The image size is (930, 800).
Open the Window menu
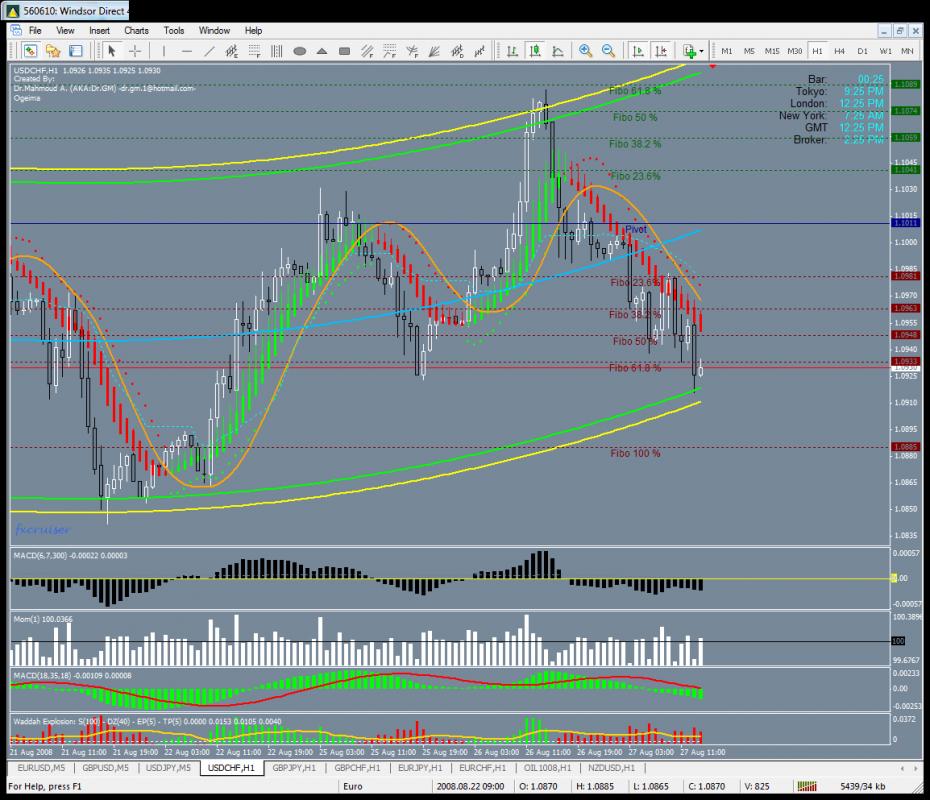click(x=214, y=30)
